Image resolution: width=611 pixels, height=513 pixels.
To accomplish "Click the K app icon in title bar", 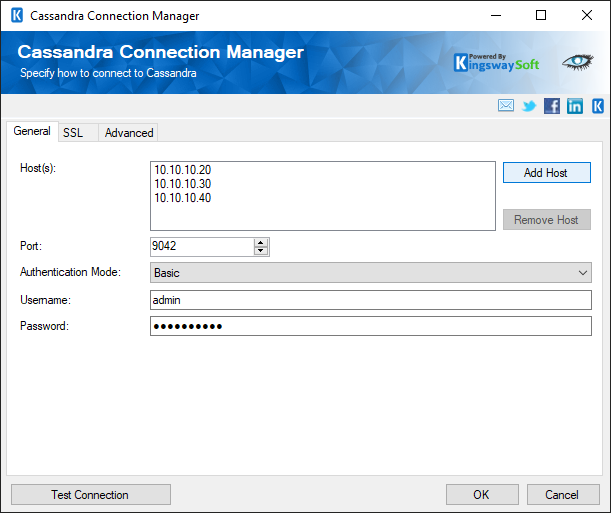I will pyautogui.click(x=17, y=16).
